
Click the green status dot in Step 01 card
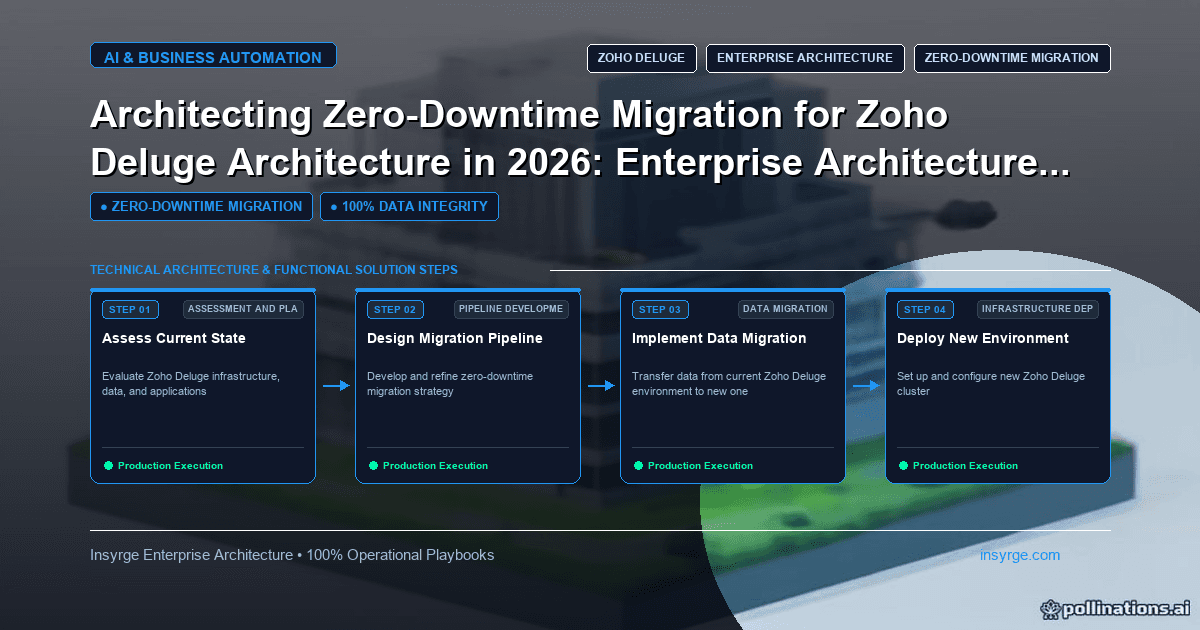click(108, 466)
